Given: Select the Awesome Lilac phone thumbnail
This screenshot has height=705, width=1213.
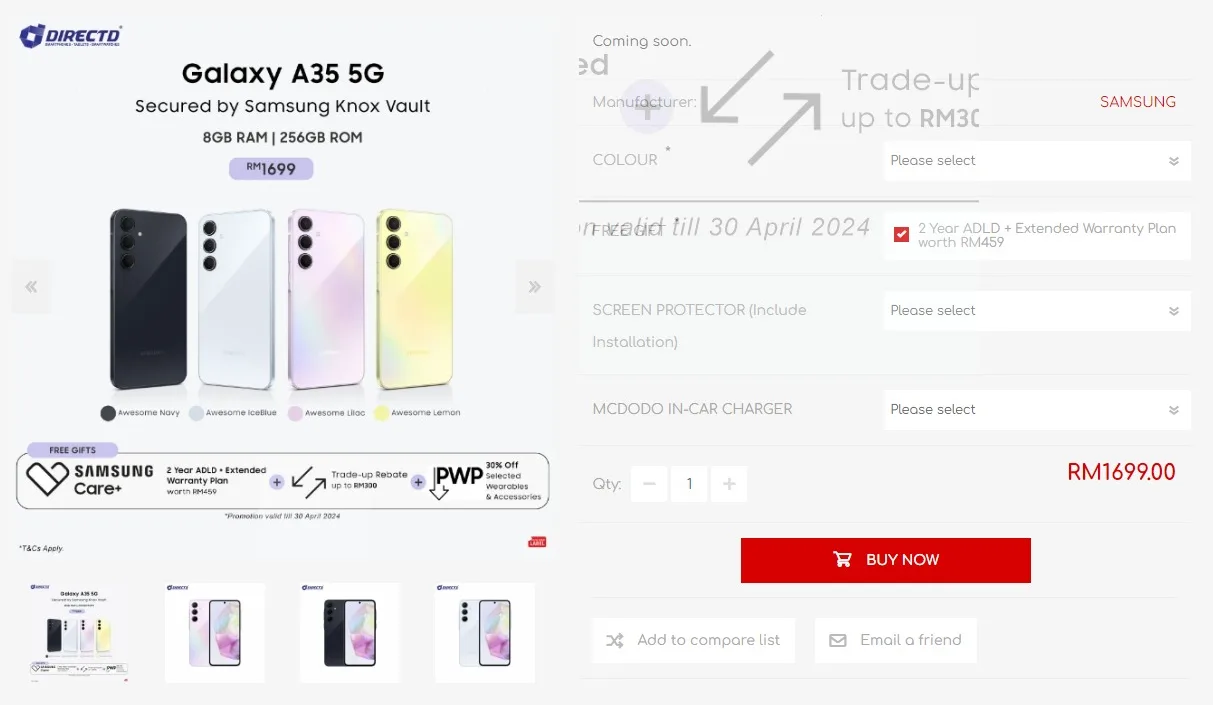Looking at the screenshot, I should click(215, 633).
